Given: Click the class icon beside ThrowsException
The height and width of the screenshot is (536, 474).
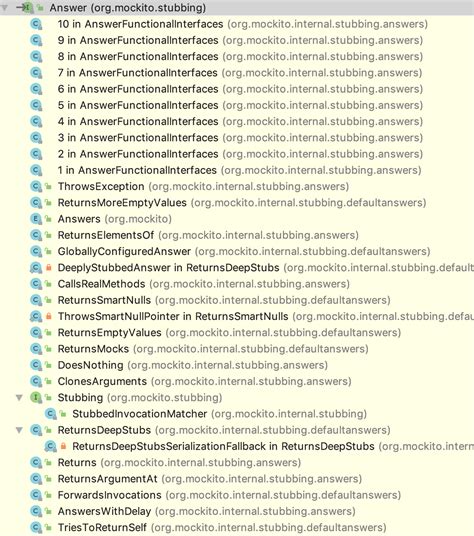Looking at the screenshot, I should (x=36, y=187).
